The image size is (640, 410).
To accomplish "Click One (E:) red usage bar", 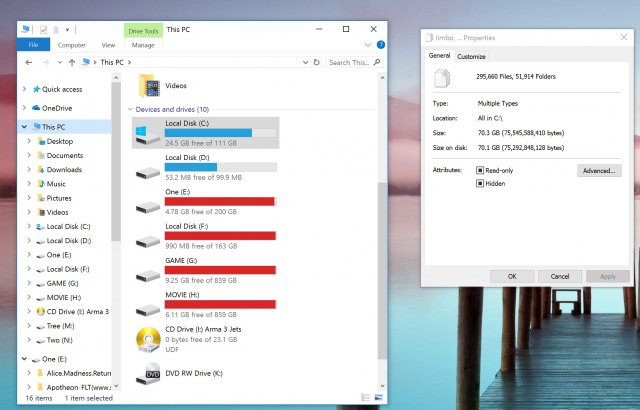I will 220,202.
